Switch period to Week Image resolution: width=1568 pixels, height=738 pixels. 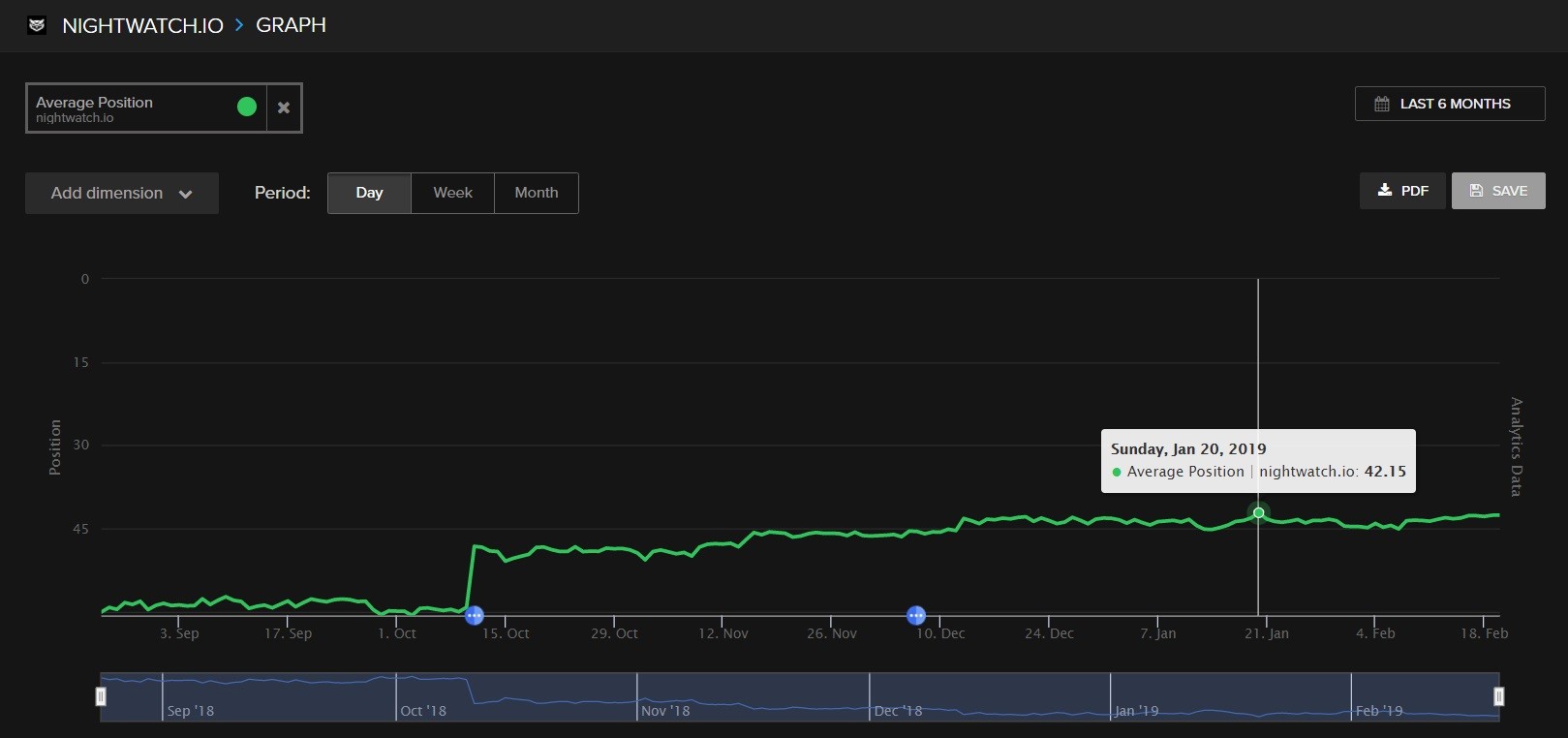(452, 193)
